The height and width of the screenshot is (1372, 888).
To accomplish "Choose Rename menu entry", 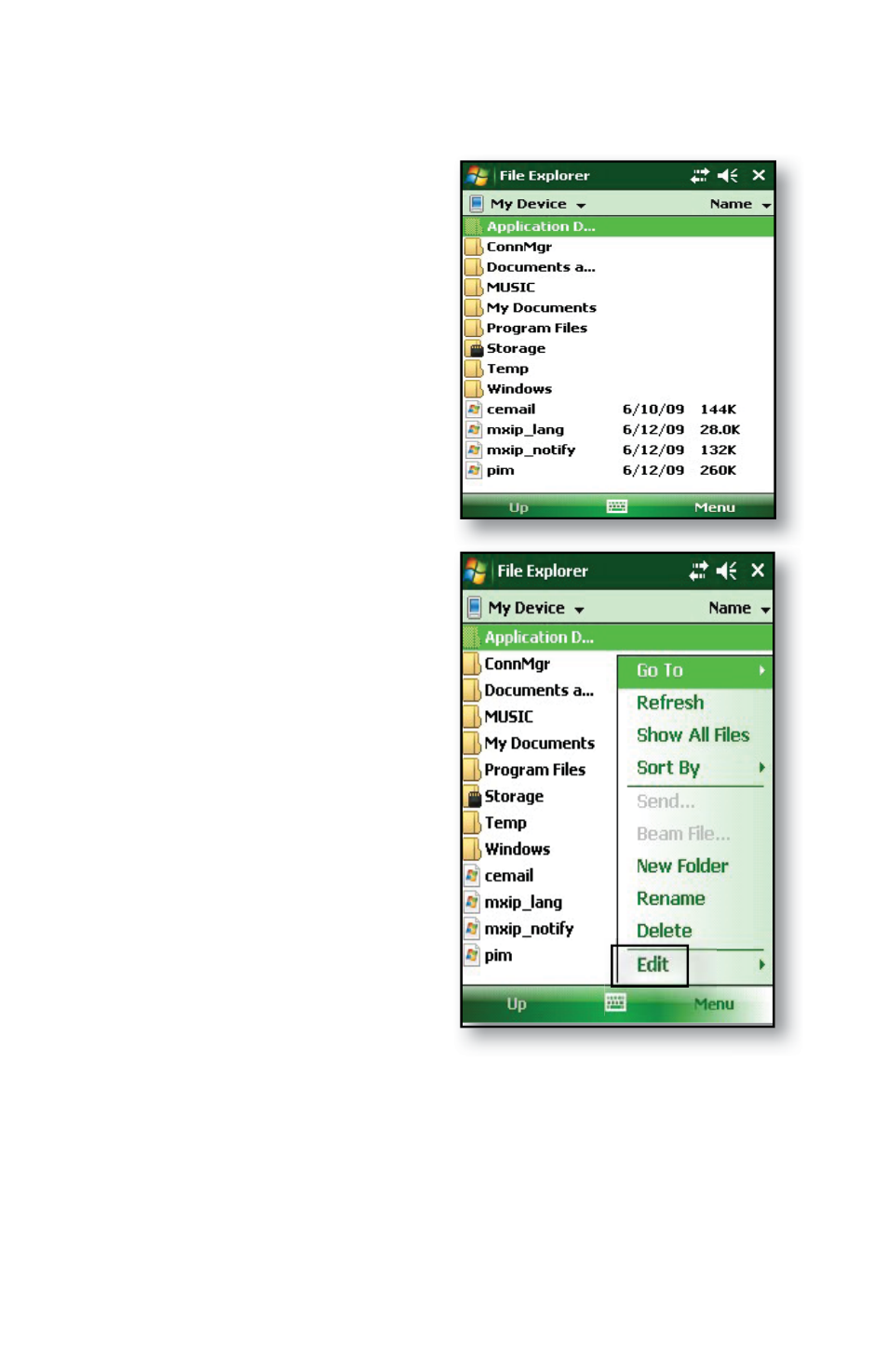I will tap(671, 898).
